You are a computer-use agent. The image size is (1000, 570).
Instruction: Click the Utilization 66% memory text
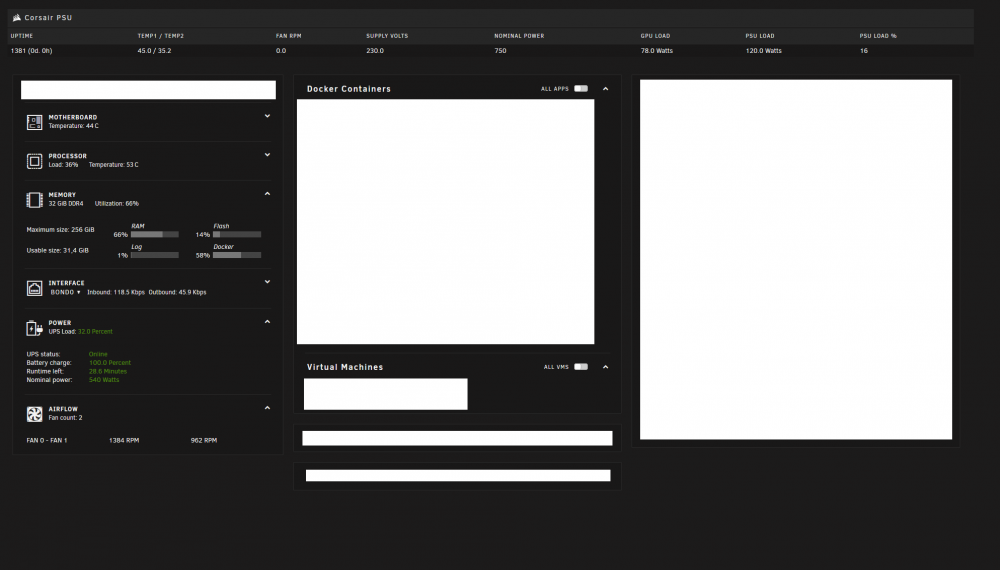coord(117,203)
